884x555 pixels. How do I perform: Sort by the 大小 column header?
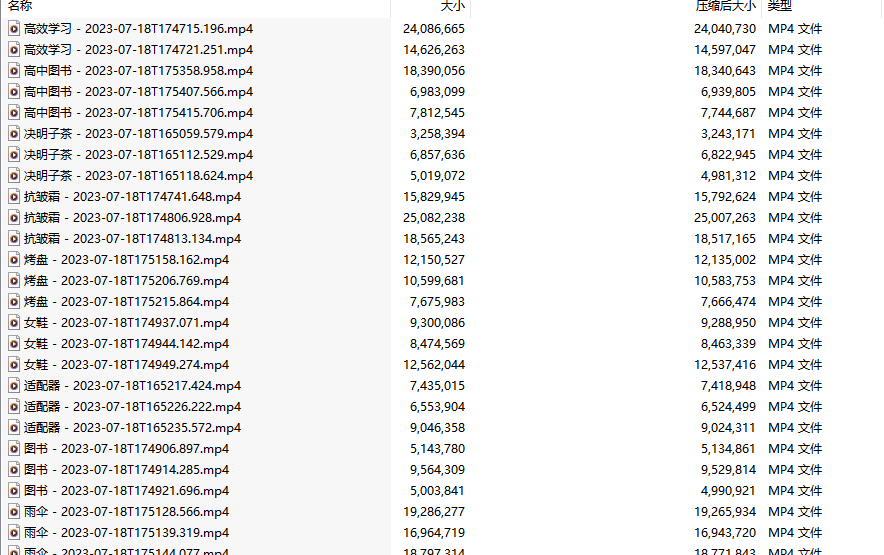tap(453, 6)
